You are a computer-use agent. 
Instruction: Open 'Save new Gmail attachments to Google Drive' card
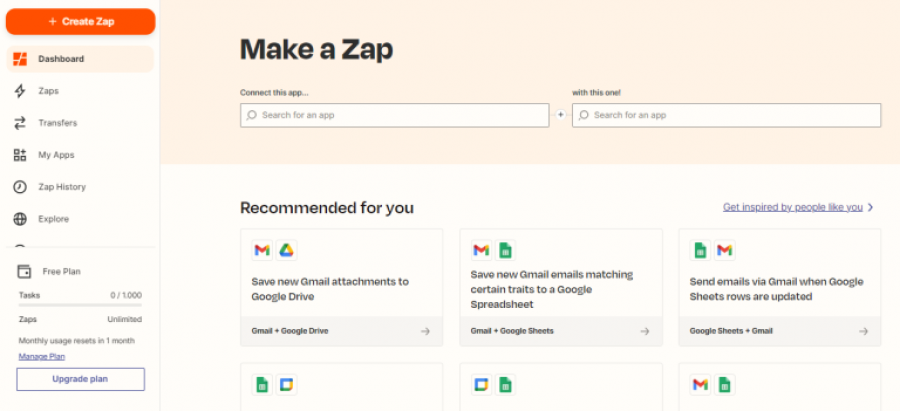(342, 288)
